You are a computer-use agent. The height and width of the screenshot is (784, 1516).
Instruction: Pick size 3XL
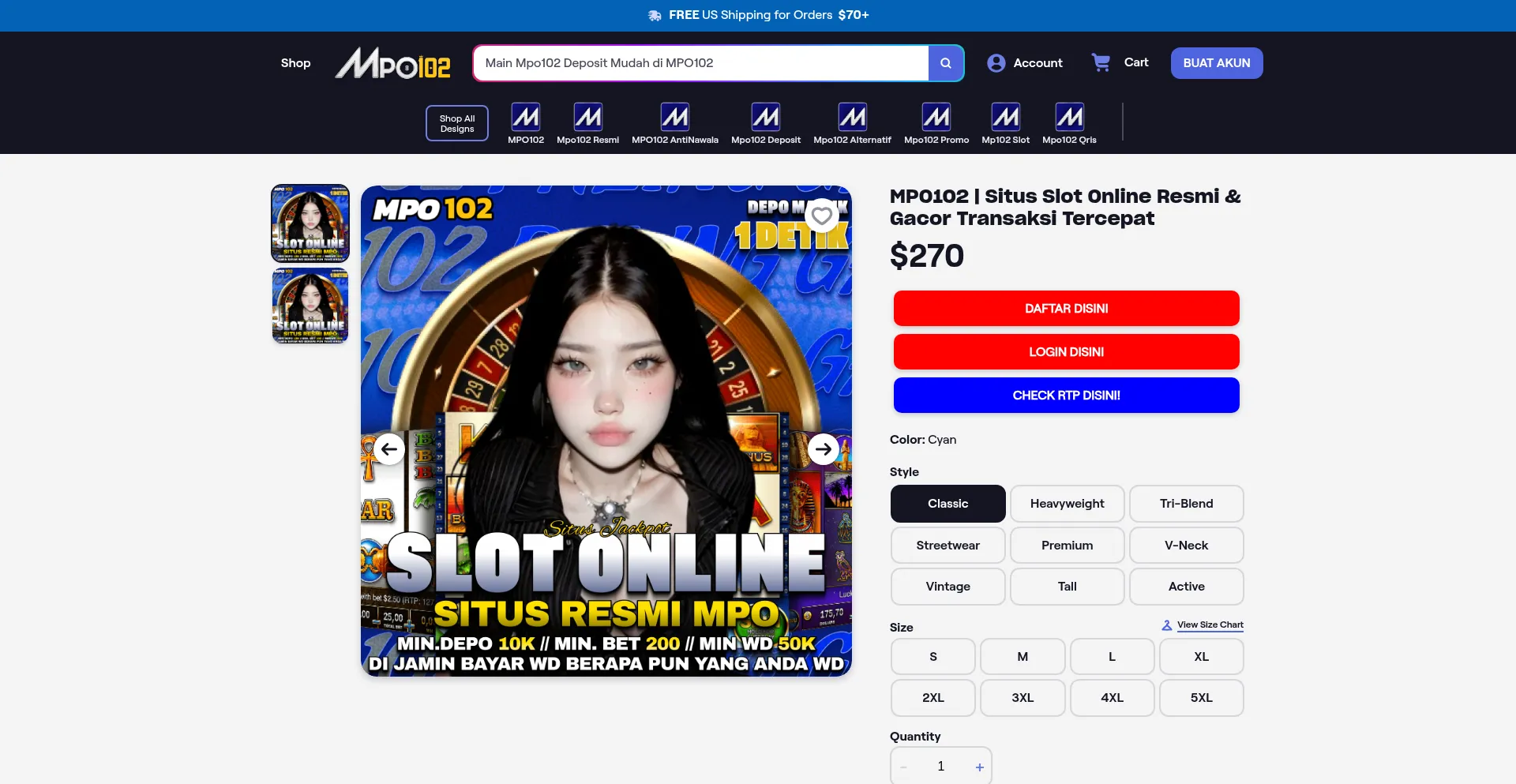coord(1023,698)
